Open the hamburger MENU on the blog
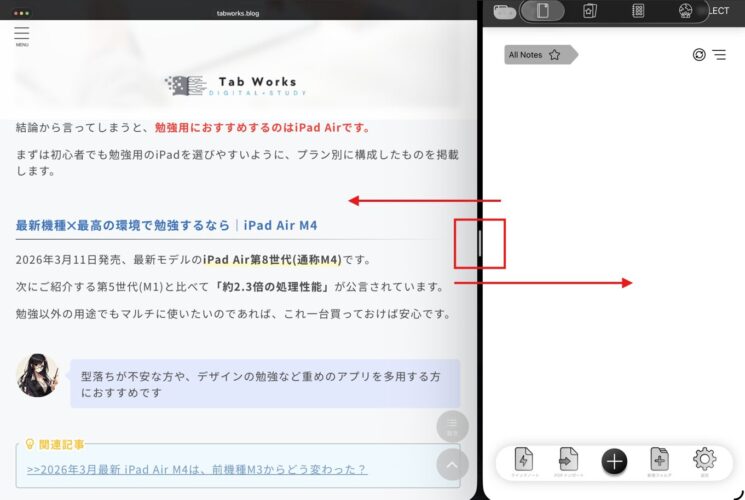 (x=22, y=36)
